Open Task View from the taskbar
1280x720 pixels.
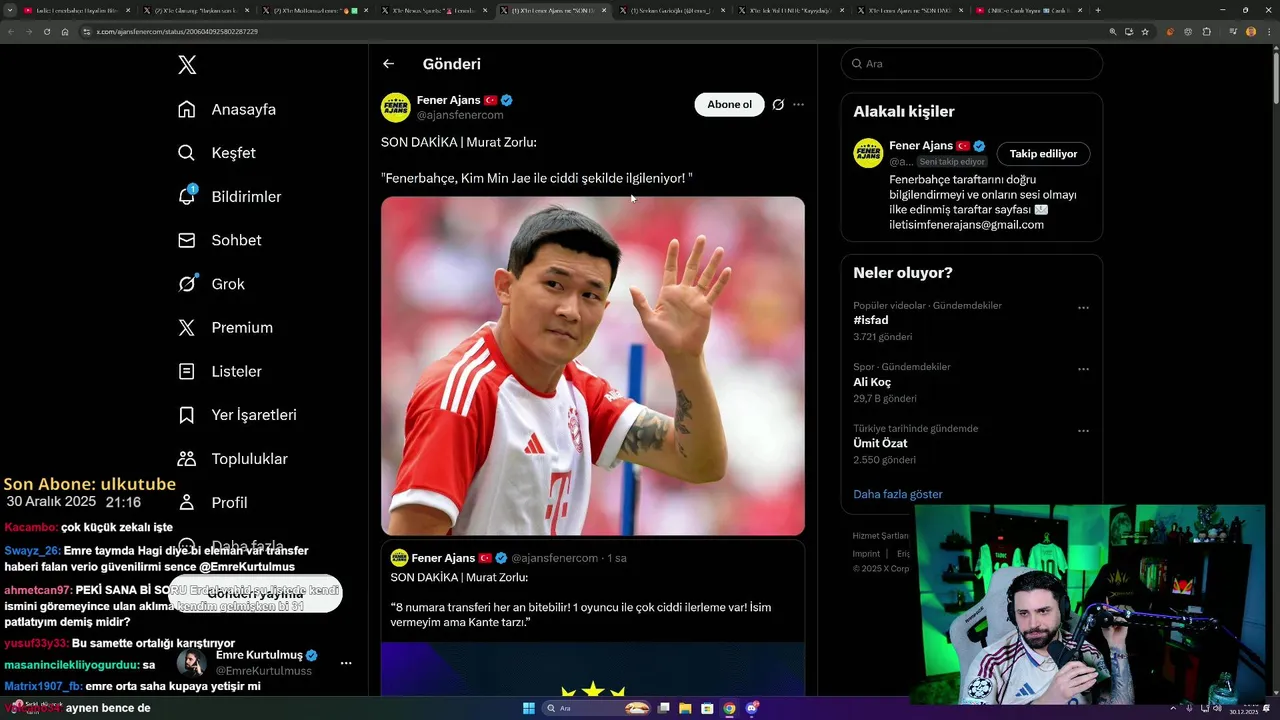(x=664, y=708)
